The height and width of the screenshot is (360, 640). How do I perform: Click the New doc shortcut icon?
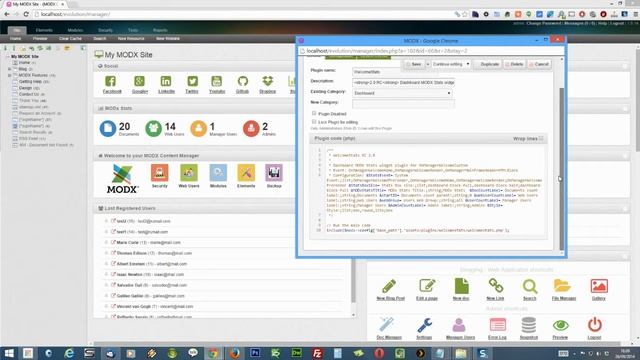point(461,286)
